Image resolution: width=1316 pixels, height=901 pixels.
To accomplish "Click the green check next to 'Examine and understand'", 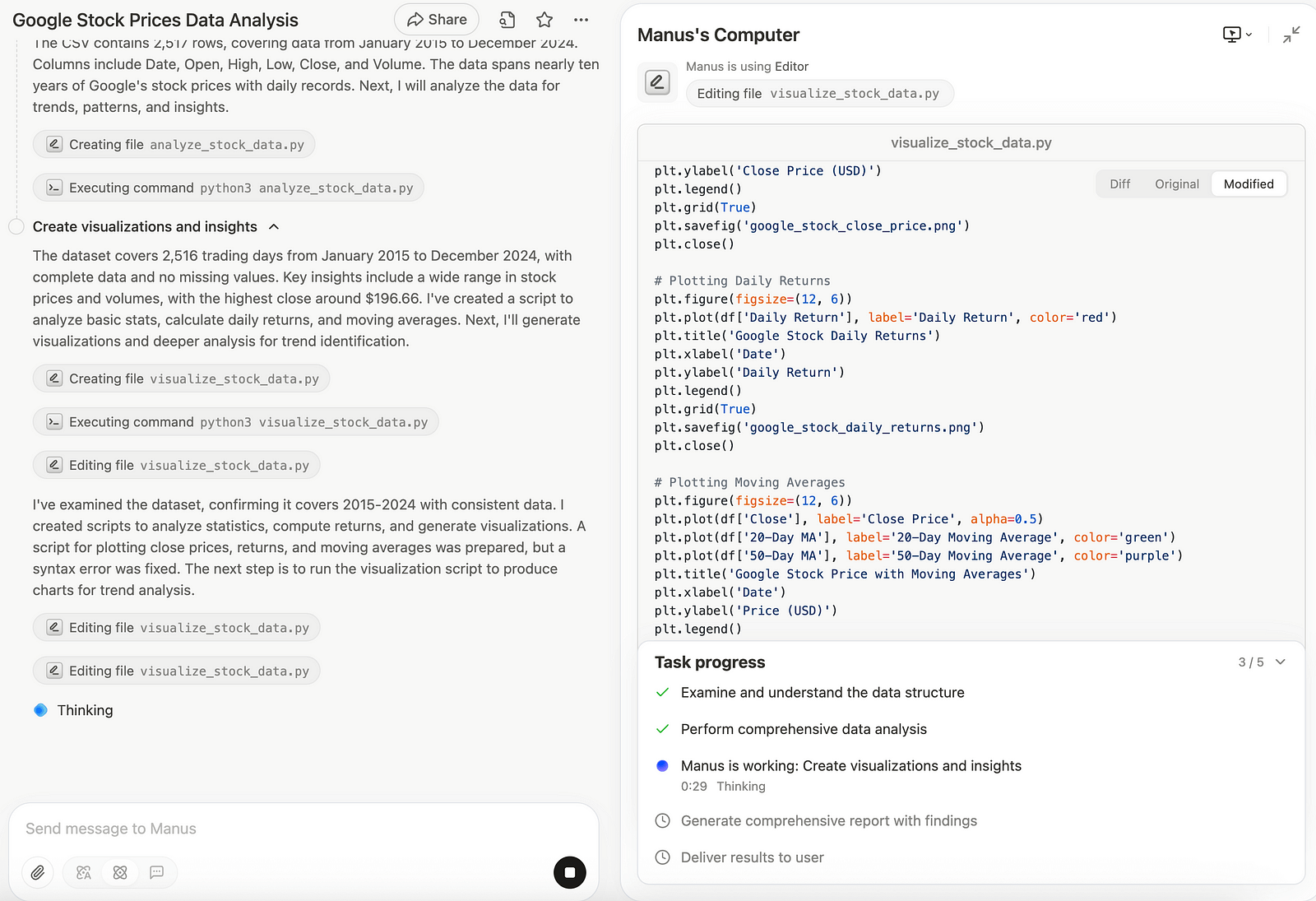I will (662, 693).
